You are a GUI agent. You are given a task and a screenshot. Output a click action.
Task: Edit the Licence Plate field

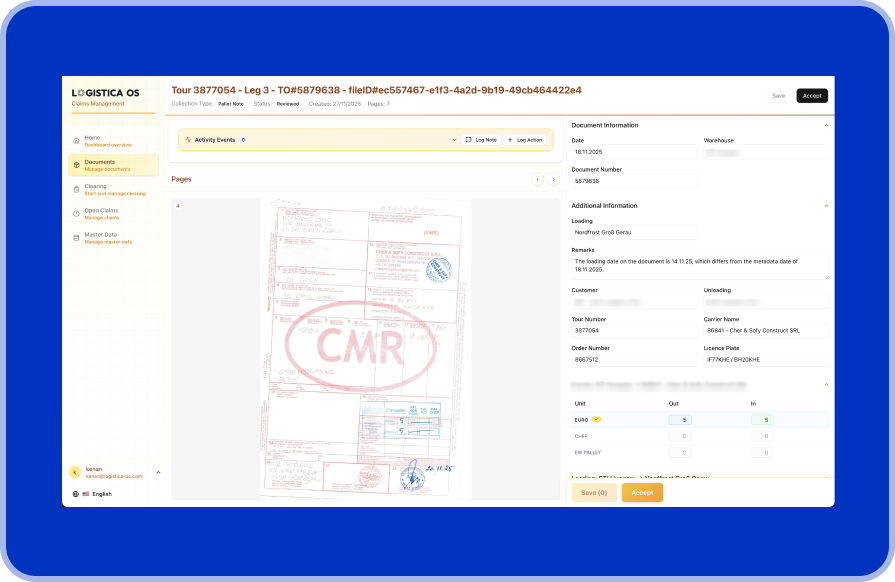tap(766, 359)
